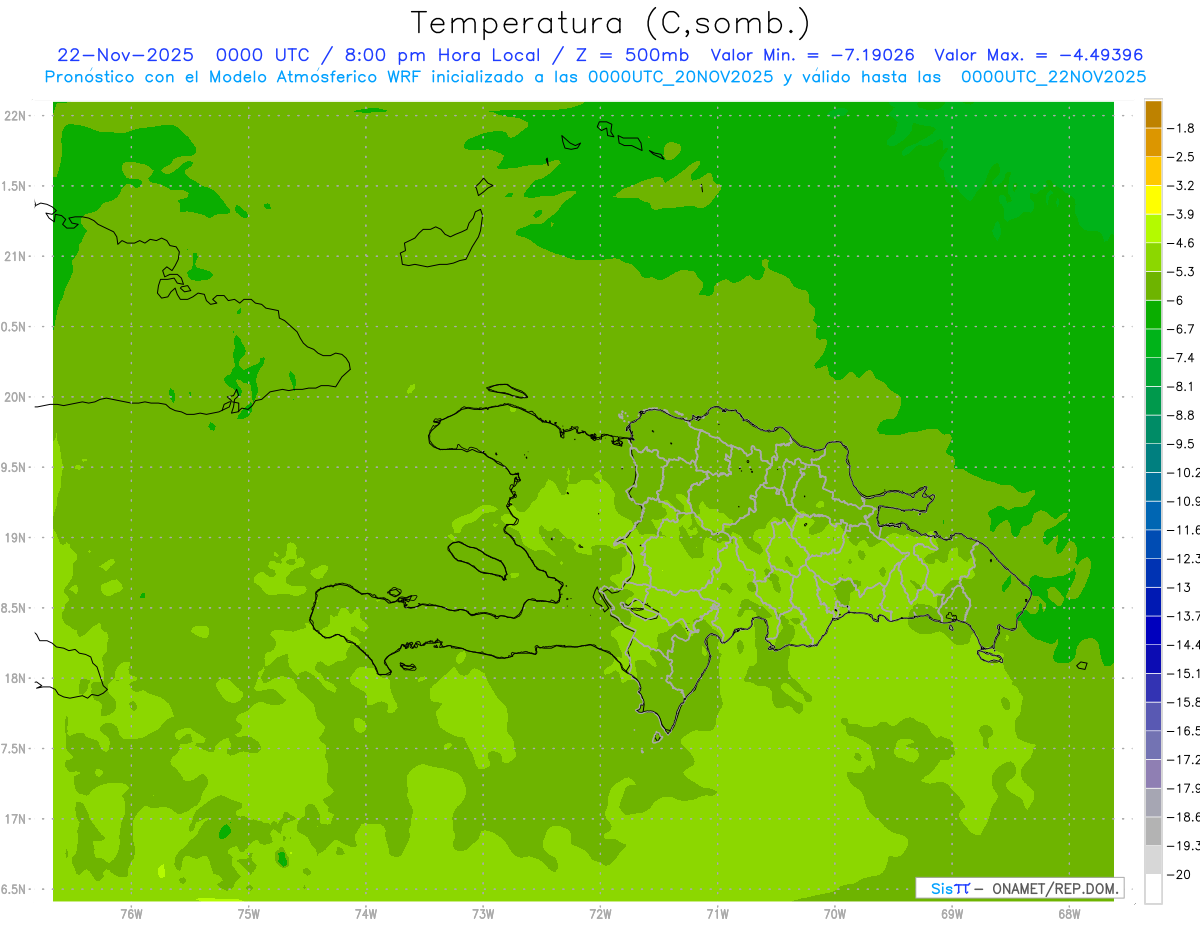The height and width of the screenshot is (927, 1200).
Task: Click the 68W longitude axis label
Action: [x=1069, y=913]
